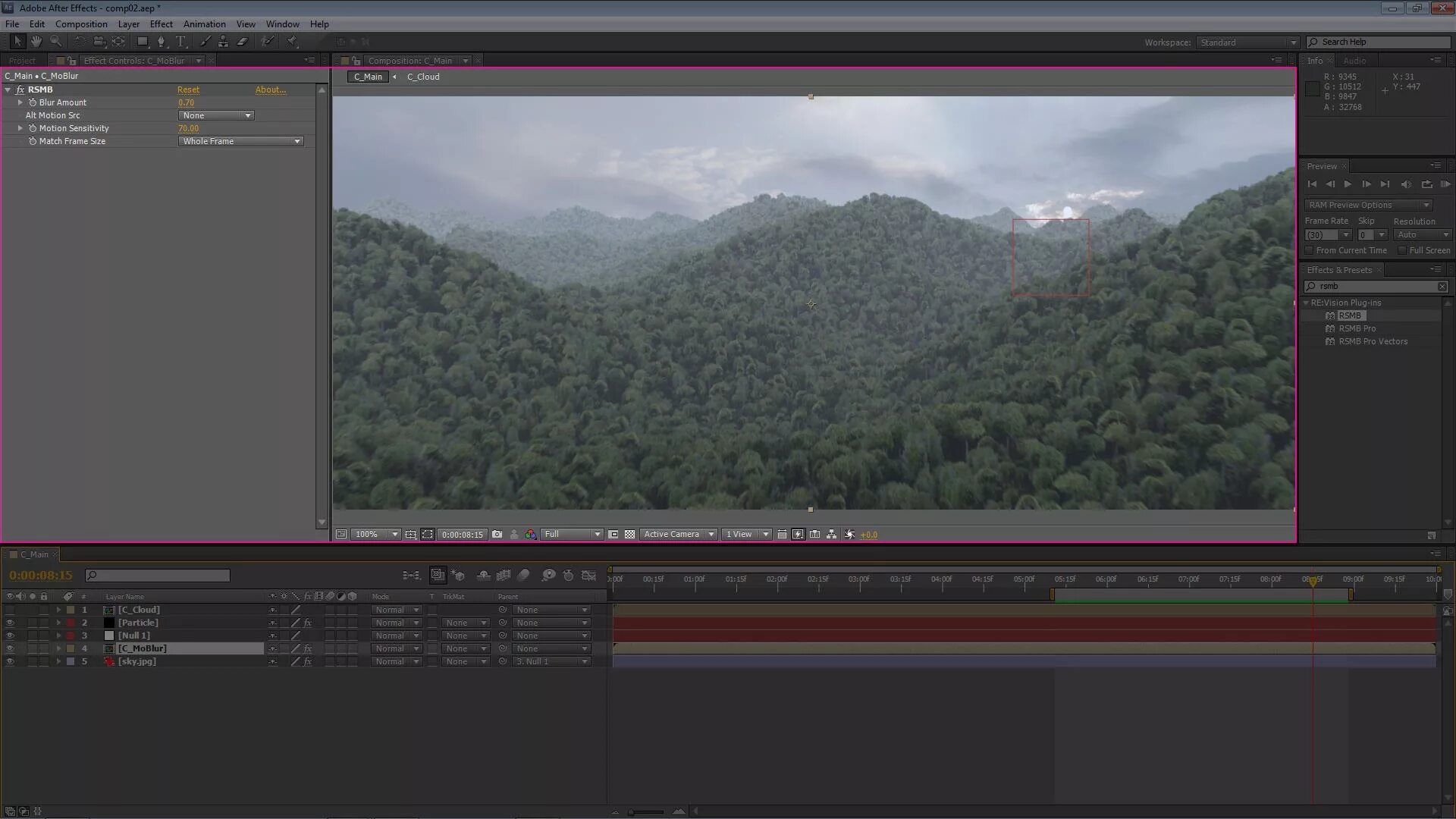This screenshot has width=1456, height=819.
Task: Activate the Horizontal Type tool
Action: coord(180,41)
